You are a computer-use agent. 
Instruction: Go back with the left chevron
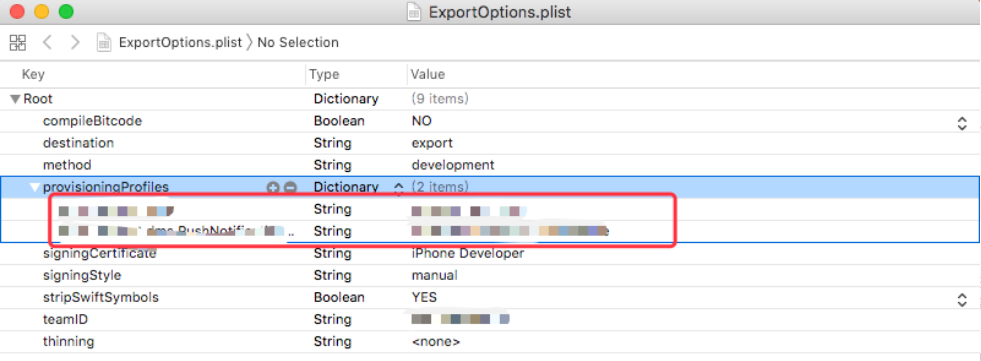tap(47, 43)
